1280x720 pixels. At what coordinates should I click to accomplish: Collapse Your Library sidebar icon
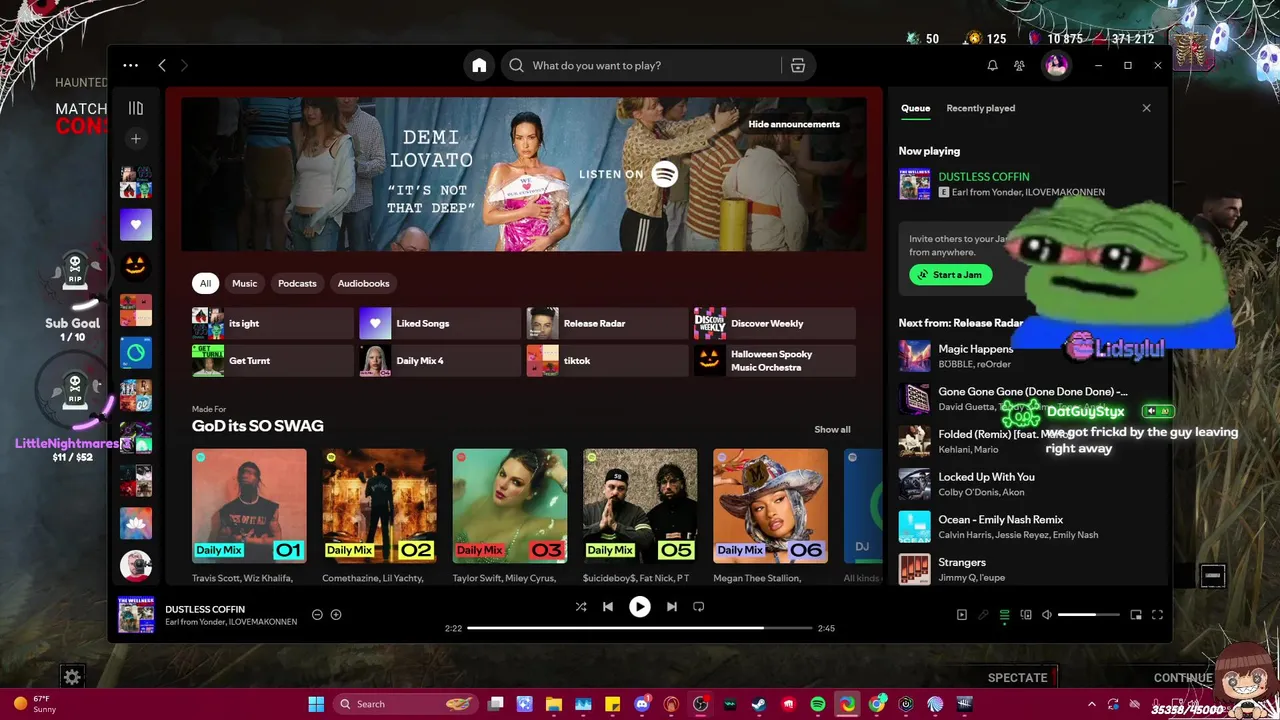(x=136, y=108)
